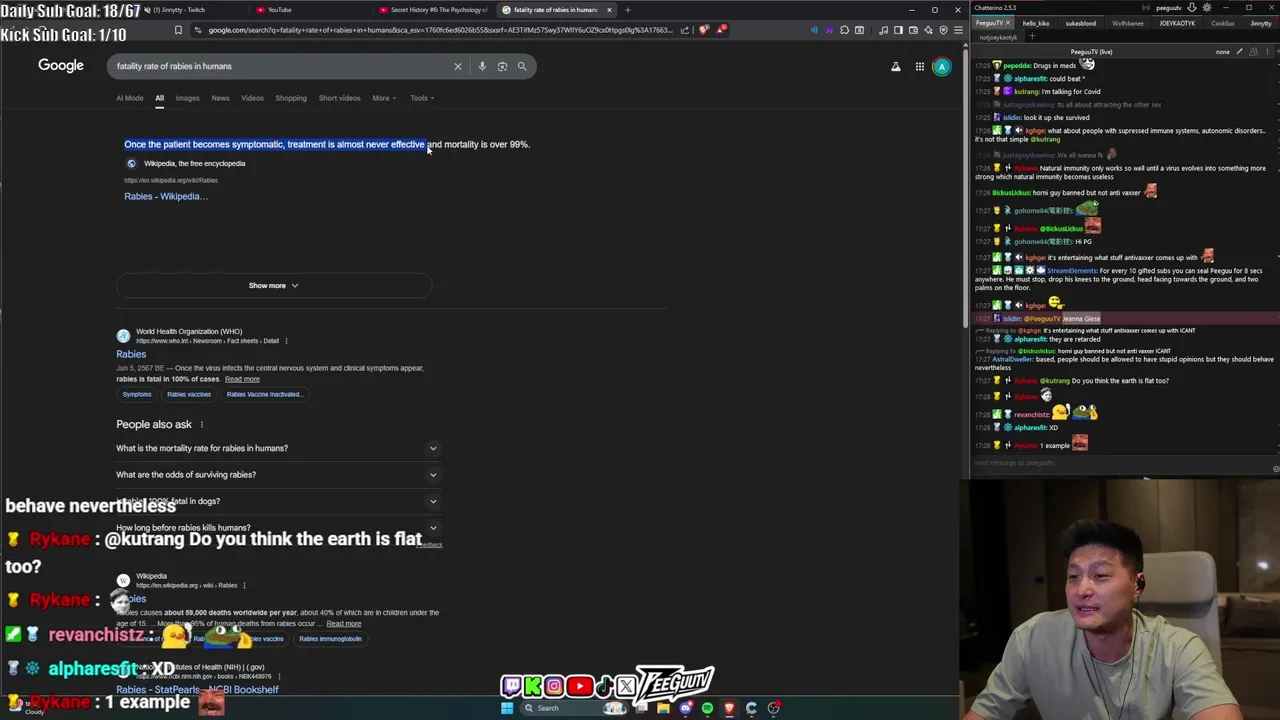Switch to Videos search tab
Viewport: 1280px width, 720px height.
(x=252, y=98)
